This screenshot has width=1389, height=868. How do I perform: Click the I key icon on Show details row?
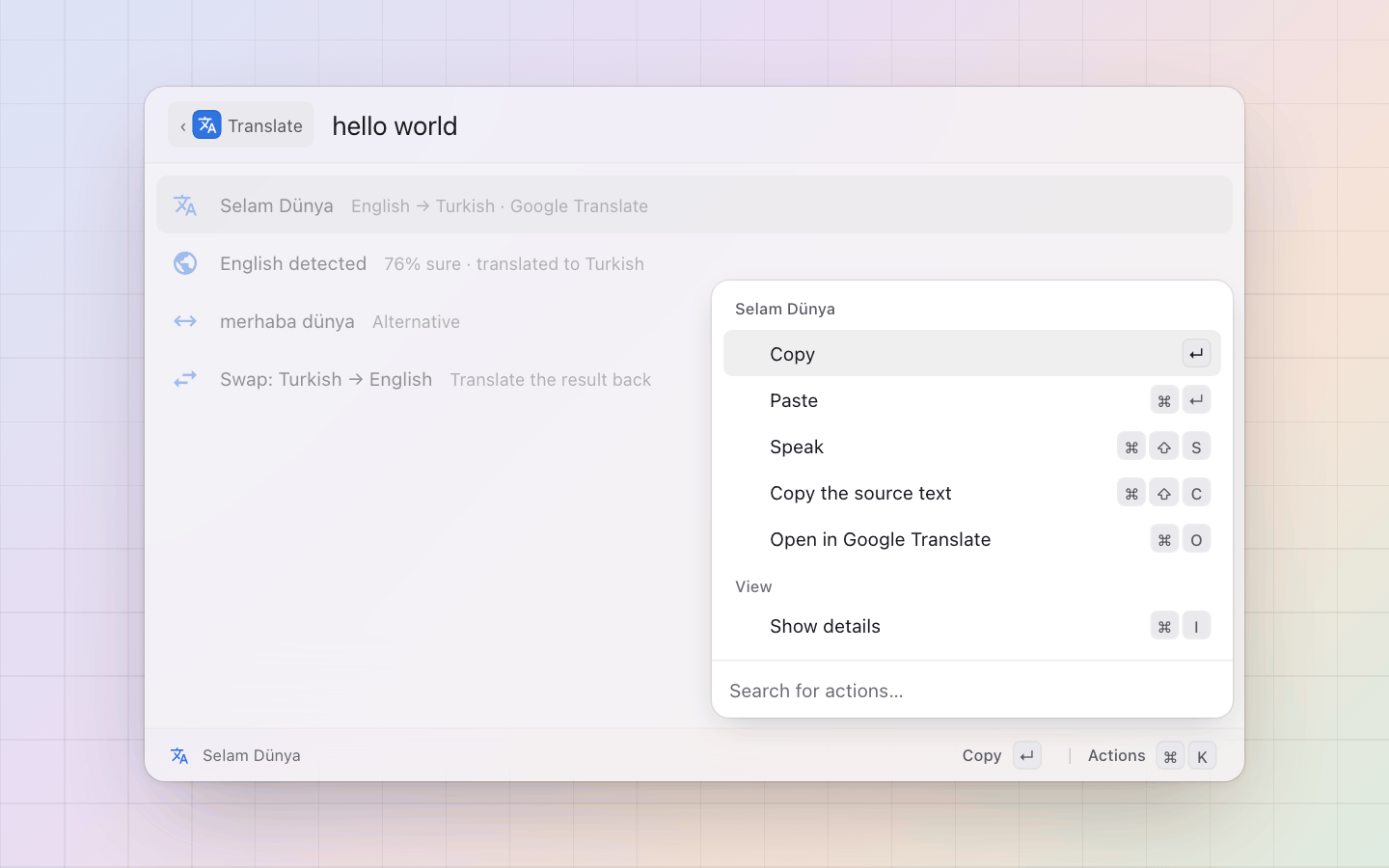pyautogui.click(x=1196, y=626)
